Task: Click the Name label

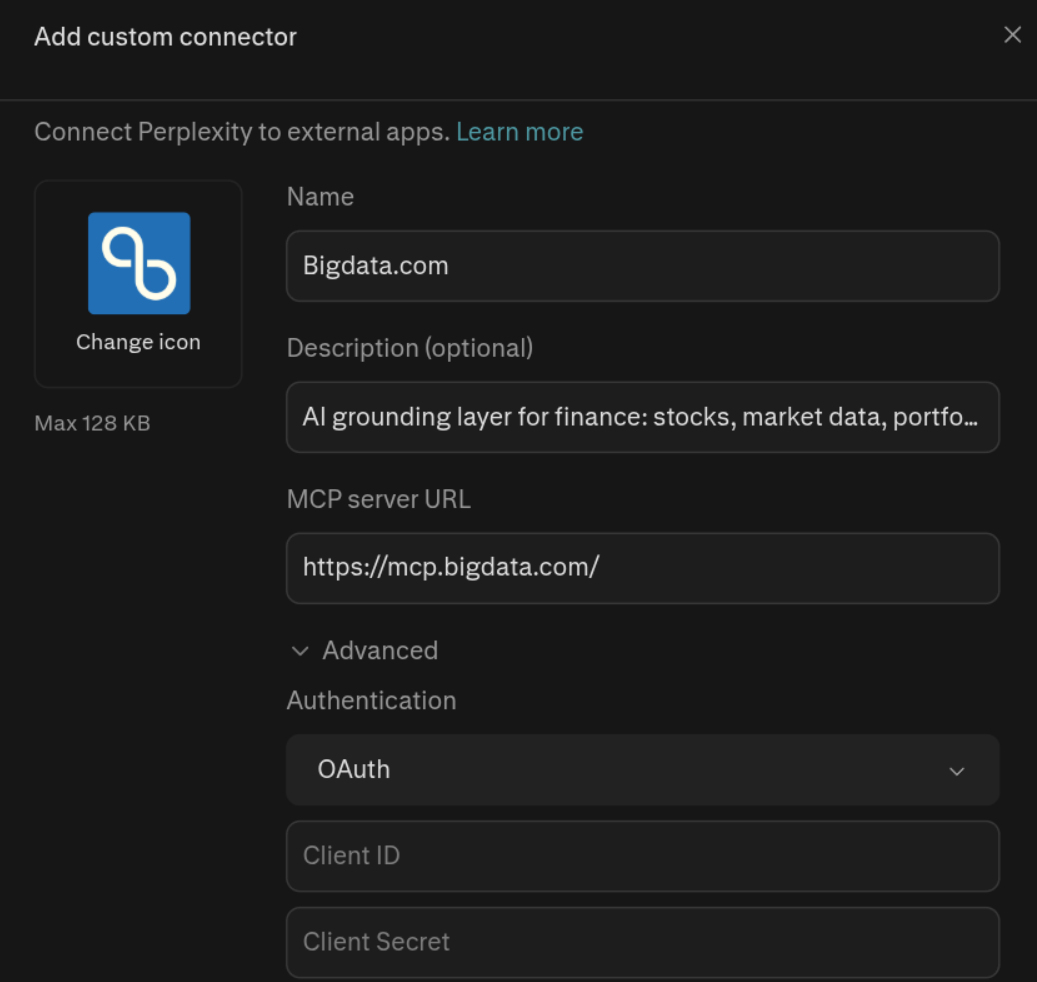Action: (x=320, y=197)
